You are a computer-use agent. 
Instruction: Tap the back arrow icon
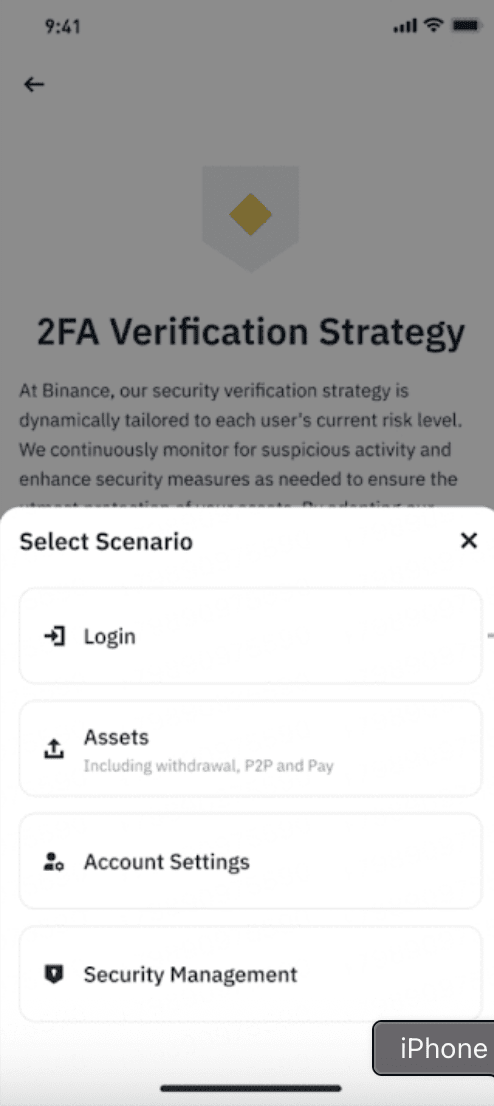[34, 85]
